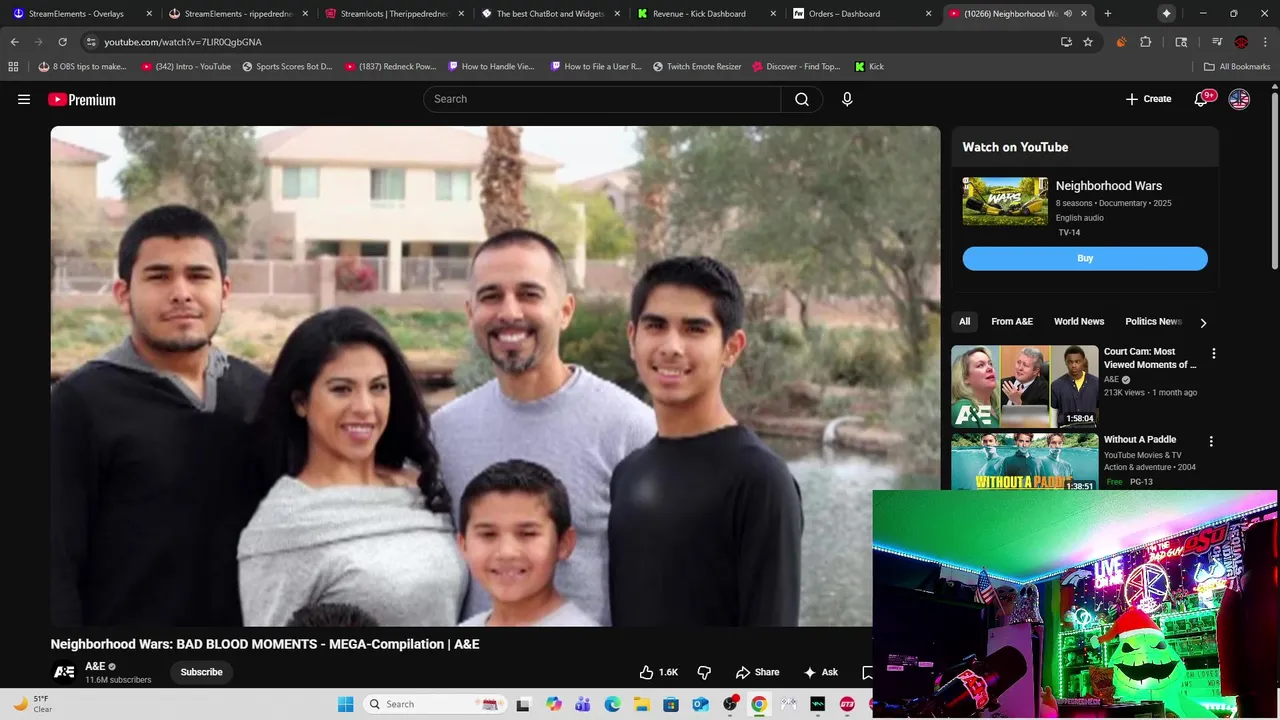Image resolution: width=1280 pixels, height=720 pixels.
Task: Start voice search with microphone icon
Action: point(847,99)
